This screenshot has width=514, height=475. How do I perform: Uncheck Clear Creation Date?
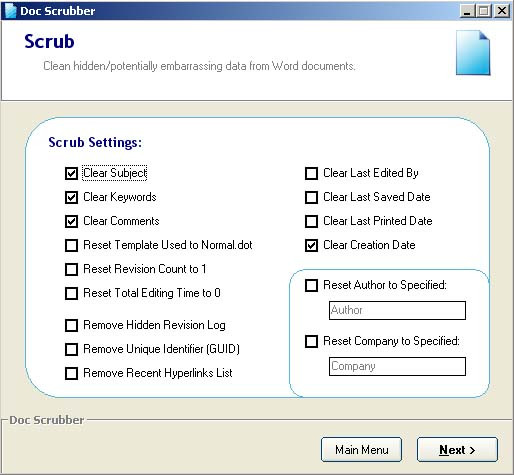point(311,245)
